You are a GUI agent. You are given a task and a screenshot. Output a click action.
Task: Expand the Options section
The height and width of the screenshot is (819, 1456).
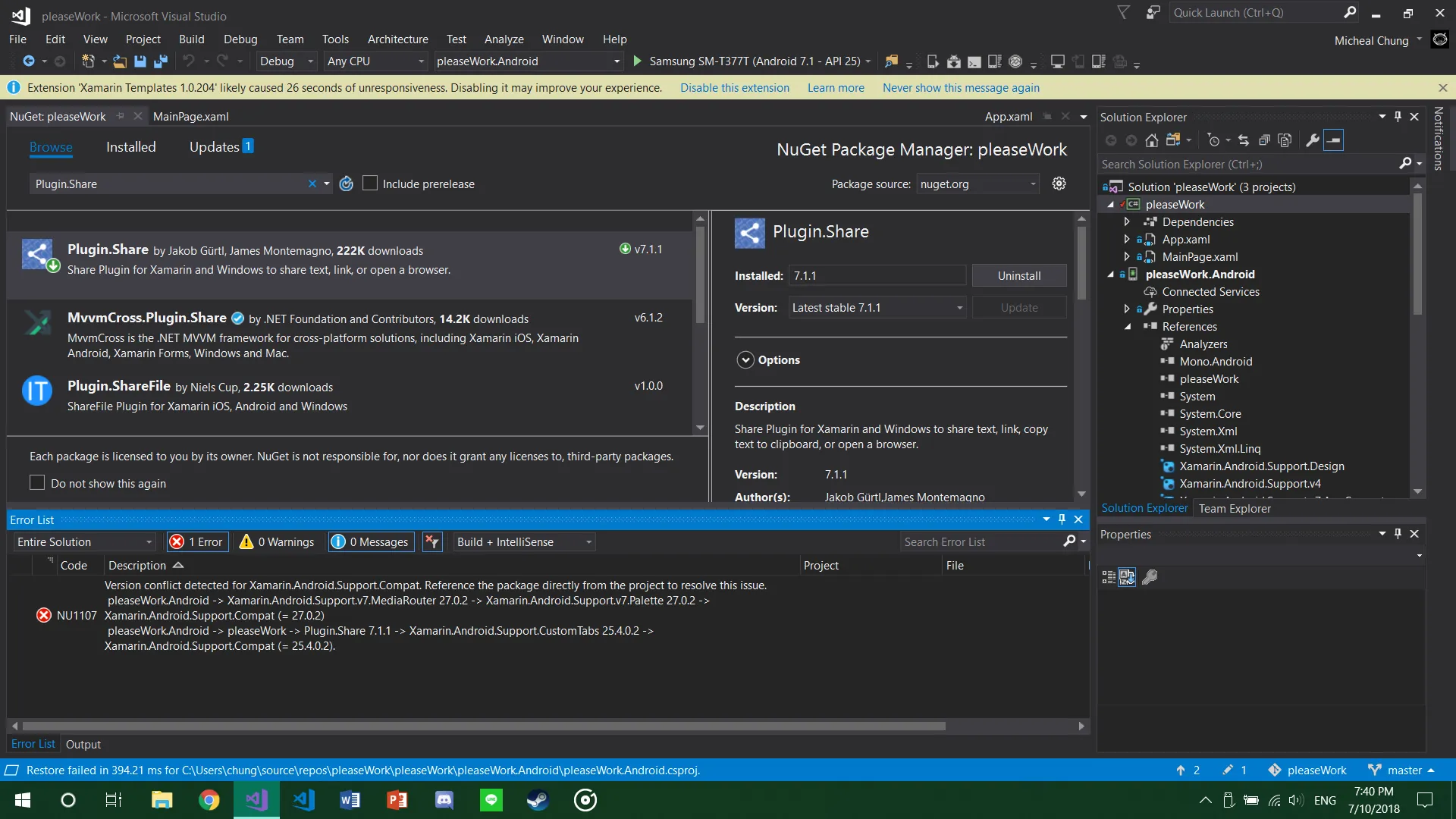(x=745, y=360)
